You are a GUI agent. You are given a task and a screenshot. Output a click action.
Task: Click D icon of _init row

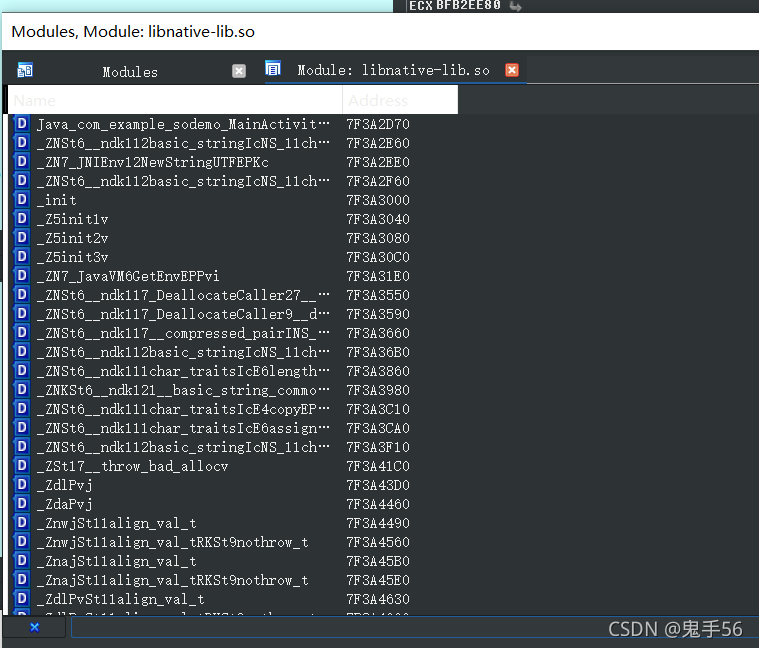(22, 200)
